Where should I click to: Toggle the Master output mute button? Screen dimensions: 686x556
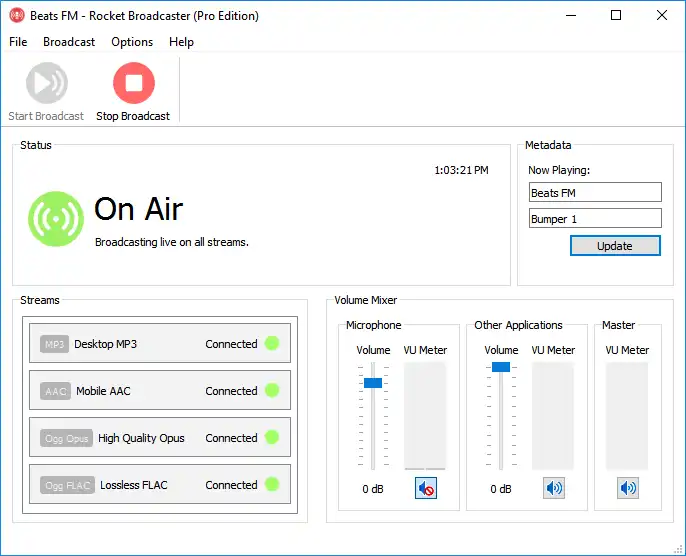tap(628, 488)
